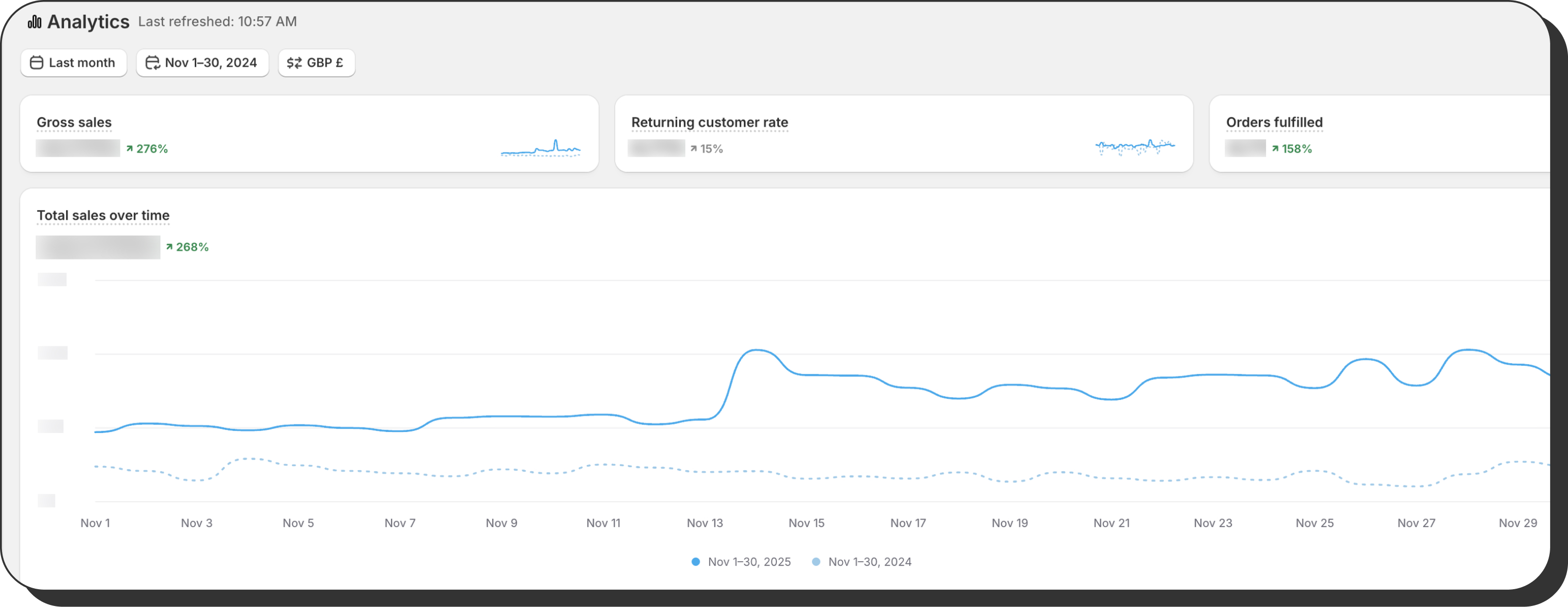Click the up arrow next to 268%
Screen dimensions: 1568x607
point(169,247)
